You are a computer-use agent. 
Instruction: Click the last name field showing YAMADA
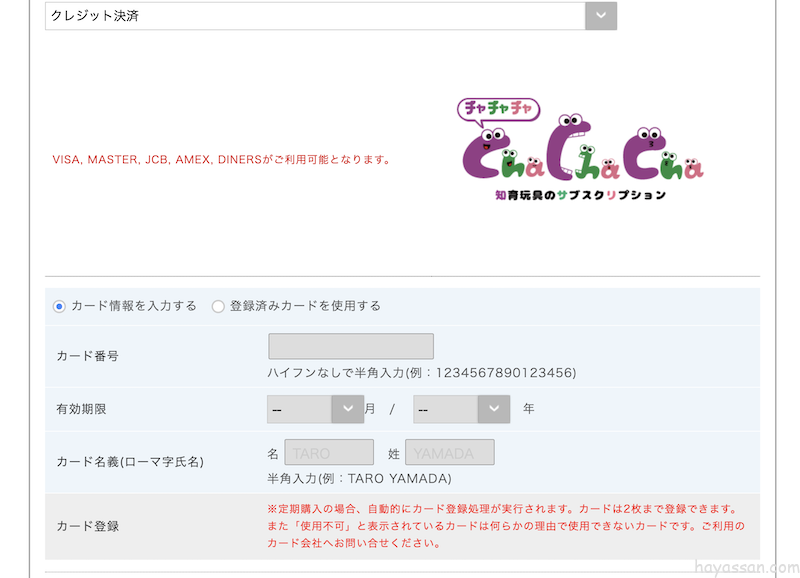tap(449, 453)
